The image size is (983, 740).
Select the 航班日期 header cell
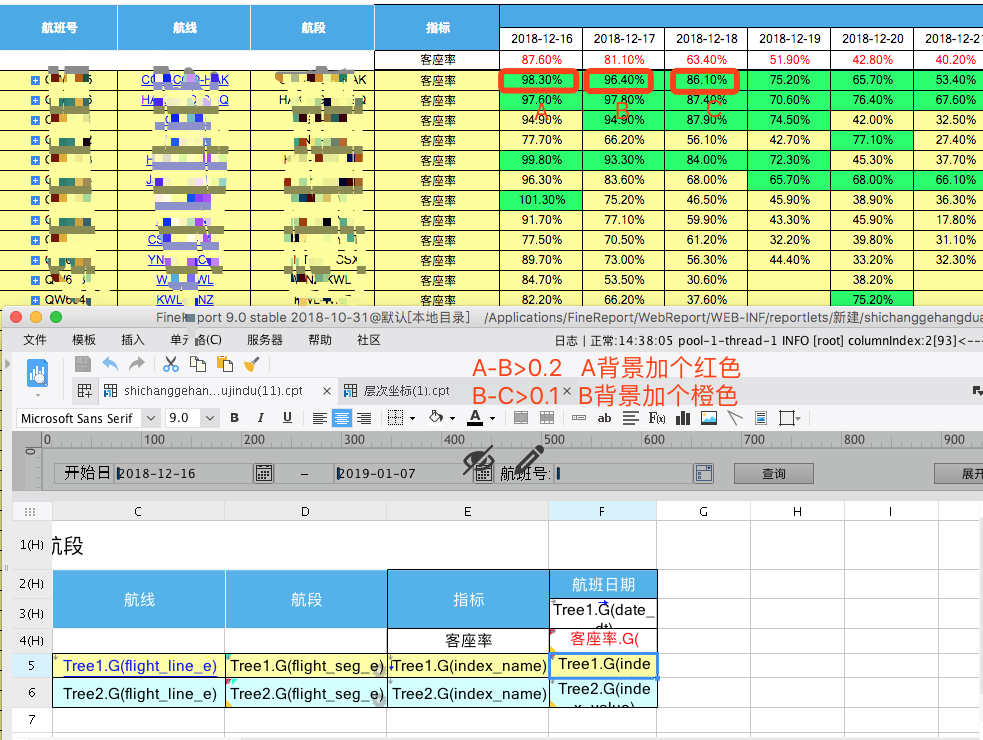[x=603, y=584]
